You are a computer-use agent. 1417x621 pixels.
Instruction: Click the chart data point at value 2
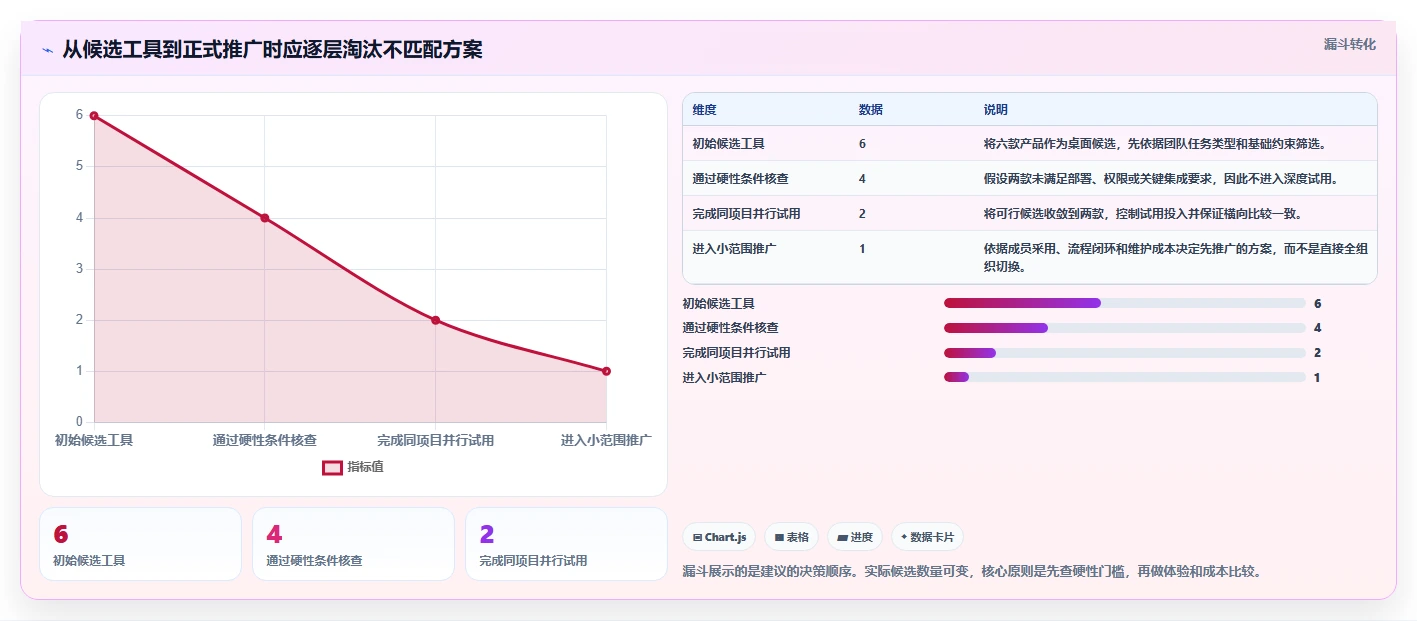coord(436,320)
